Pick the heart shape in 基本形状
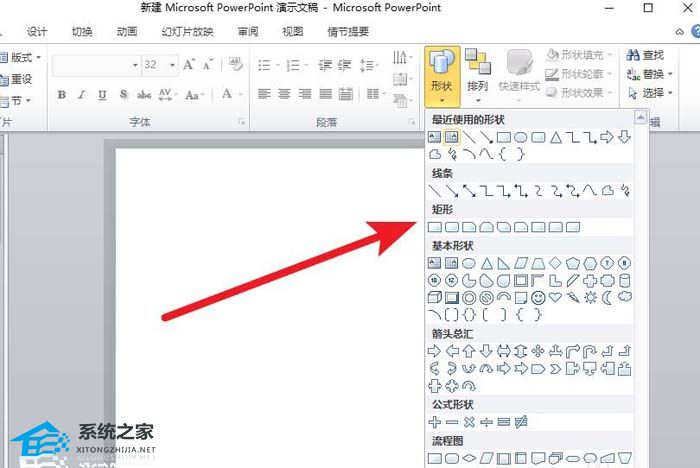The width and height of the screenshot is (700, 468). coord(555,297)
